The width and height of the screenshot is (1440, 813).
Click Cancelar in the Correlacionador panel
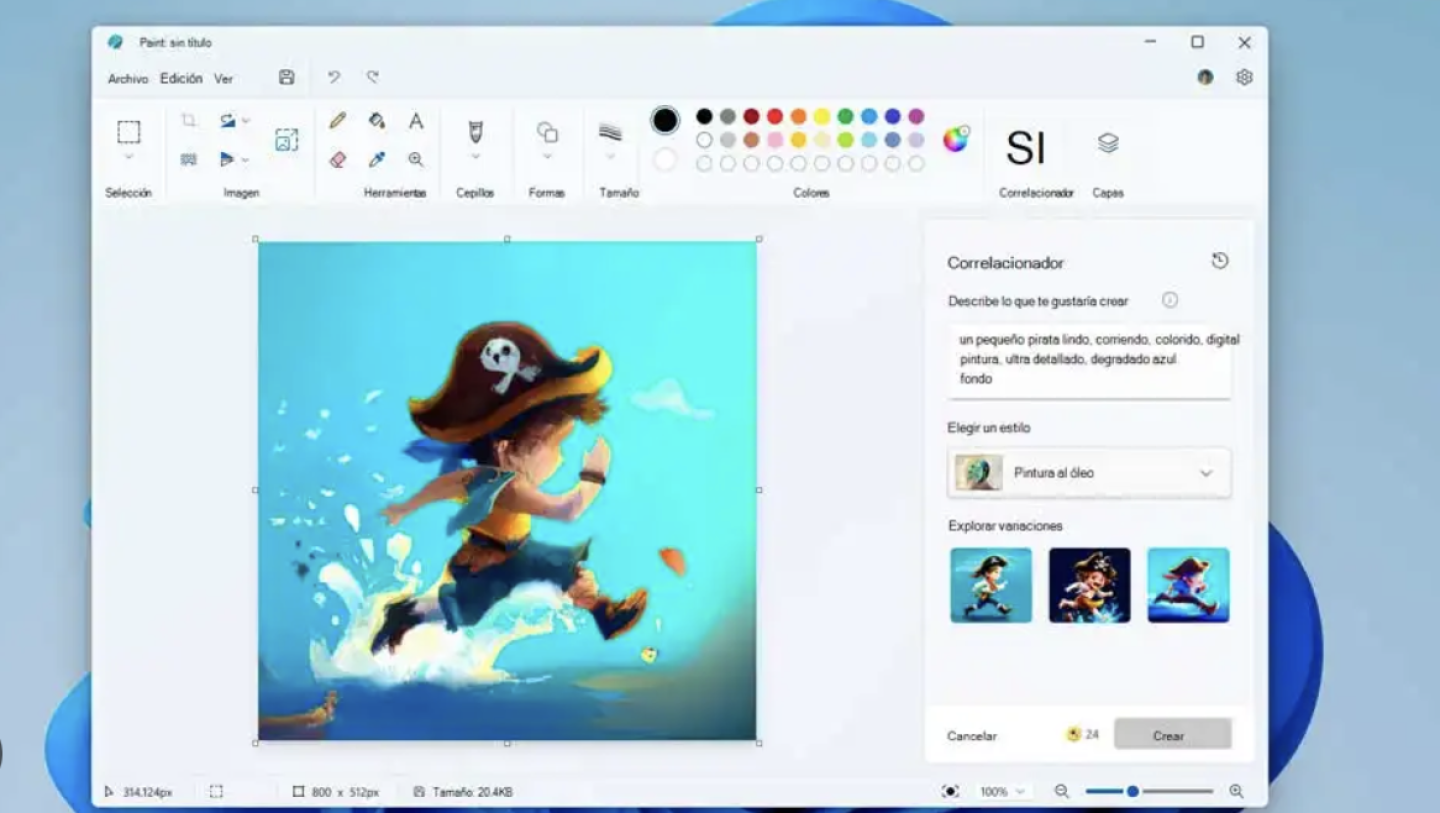971,734
